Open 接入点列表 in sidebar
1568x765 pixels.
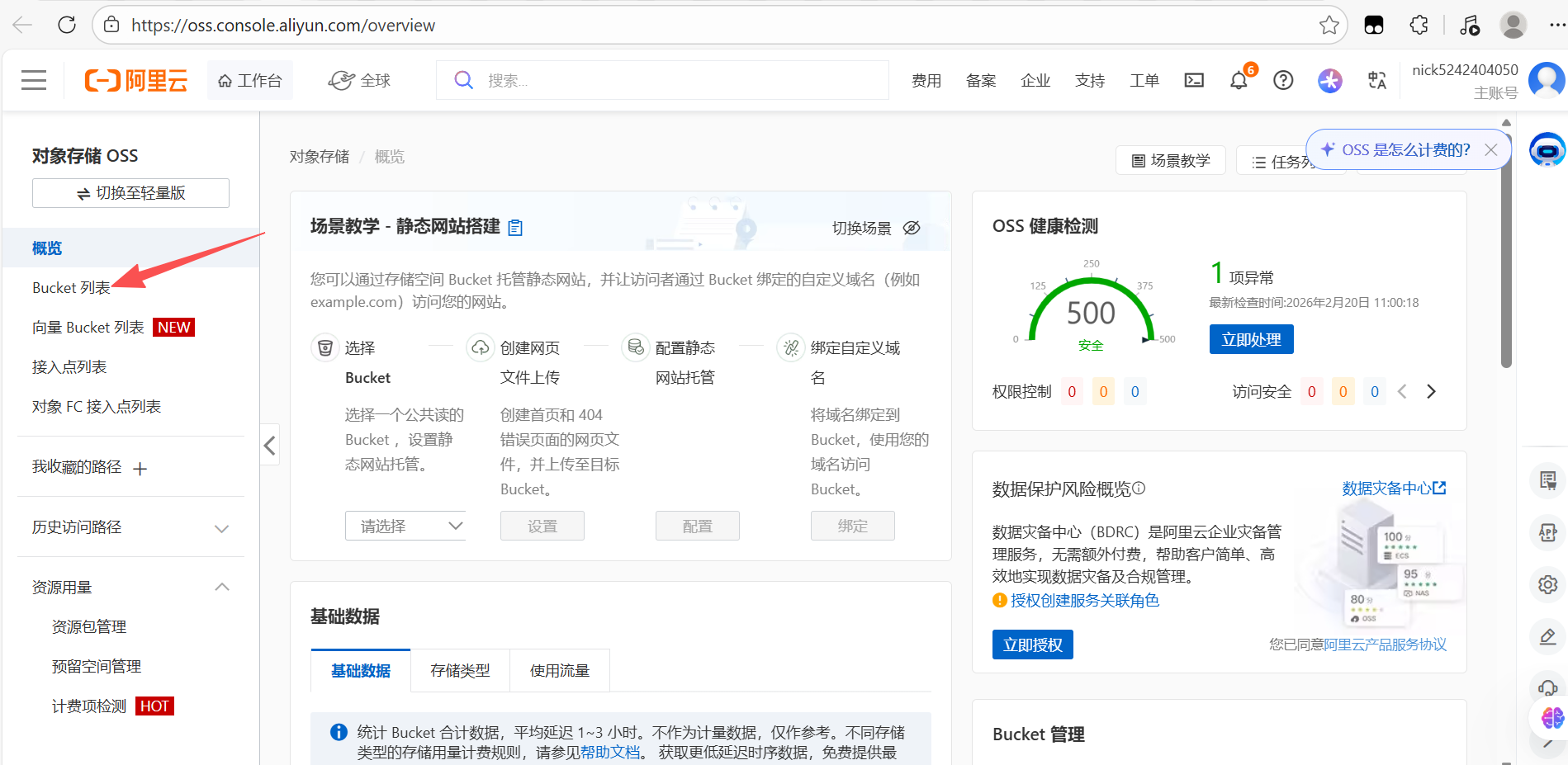(x=69, y=367)
